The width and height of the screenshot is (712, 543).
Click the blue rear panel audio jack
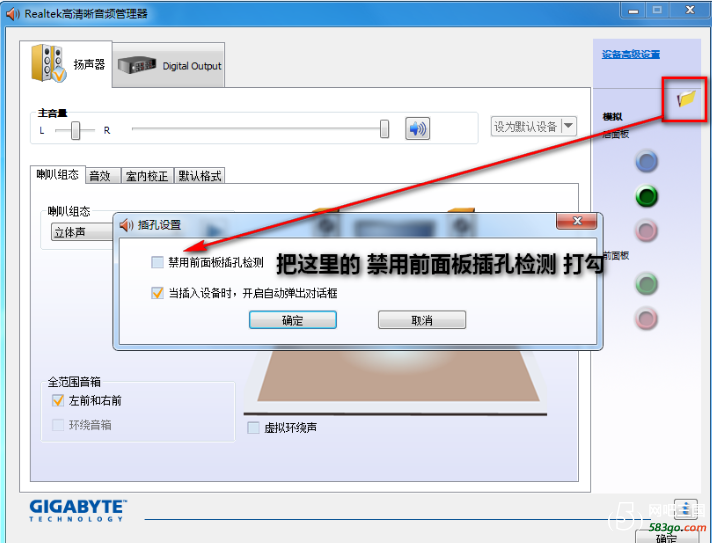[646, 162]
